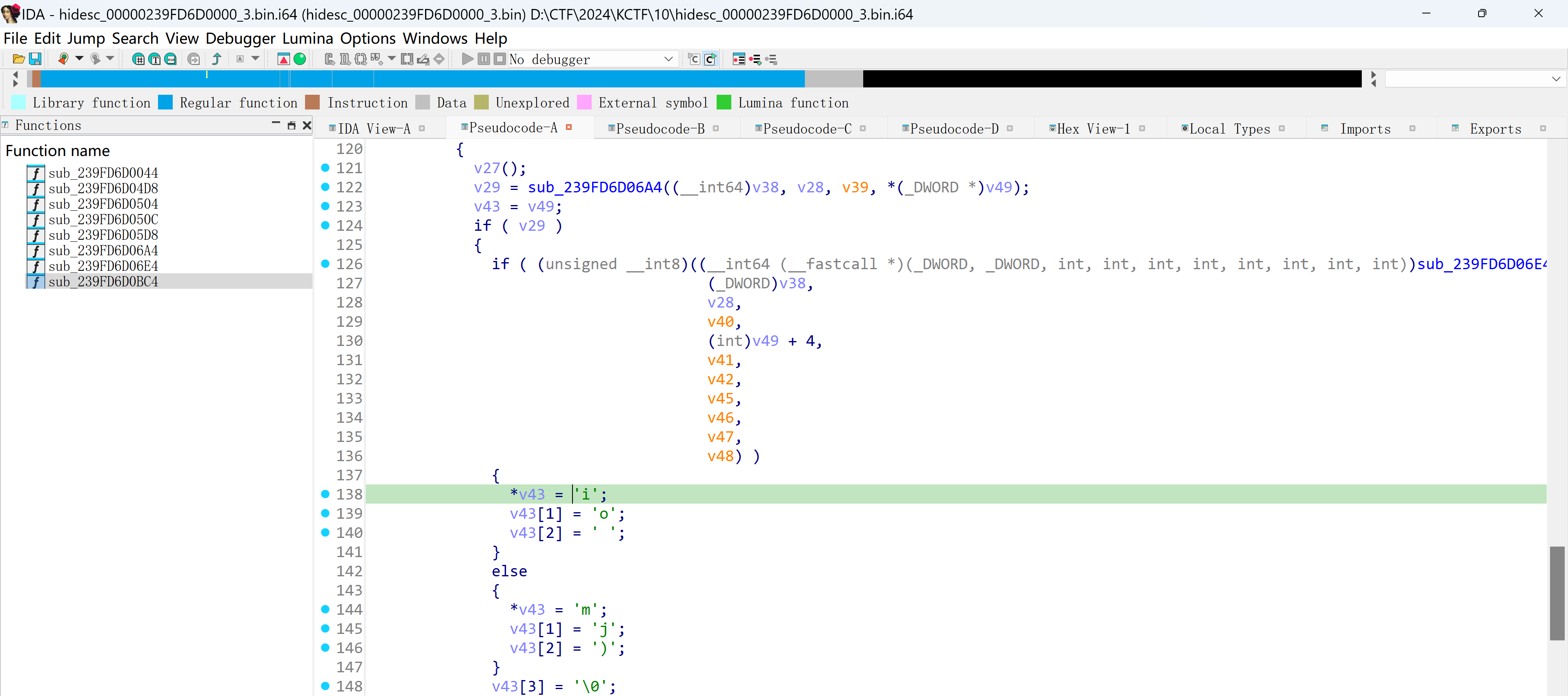1568x696 pixels.
Task: Toggle breakpoint dot on line 144
Action: point(325,609)
